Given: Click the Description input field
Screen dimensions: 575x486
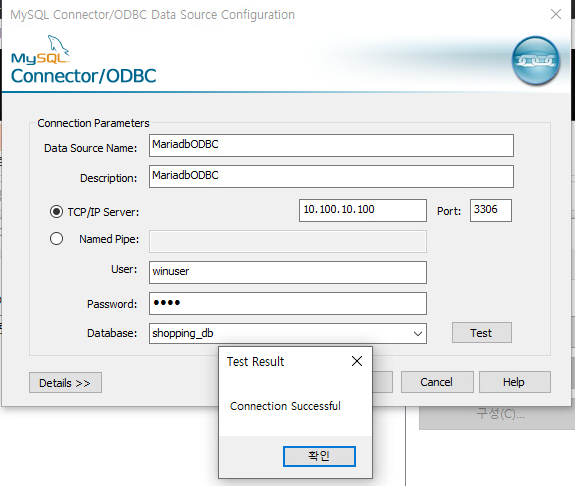Looking at the screenshot, I should 331,176.
